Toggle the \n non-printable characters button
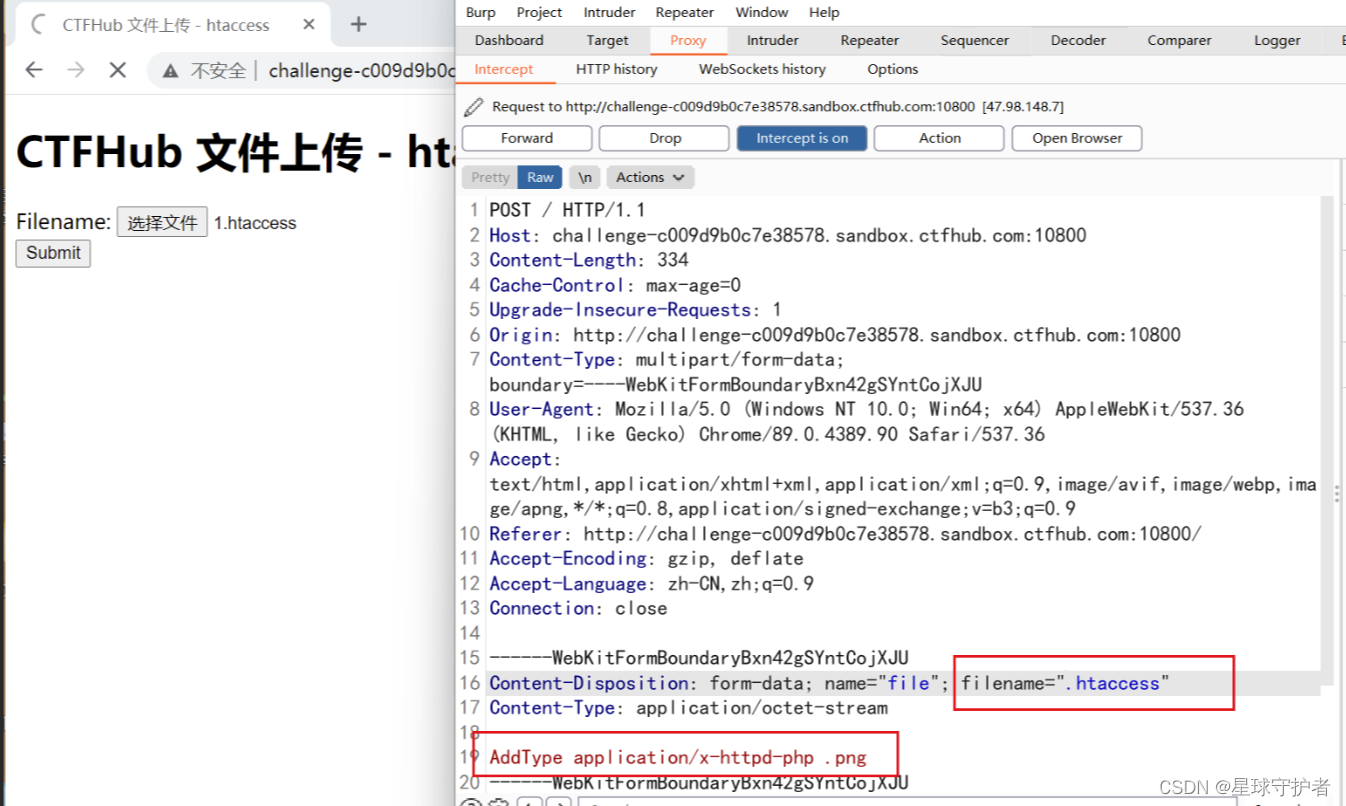 tap(585, 177)
